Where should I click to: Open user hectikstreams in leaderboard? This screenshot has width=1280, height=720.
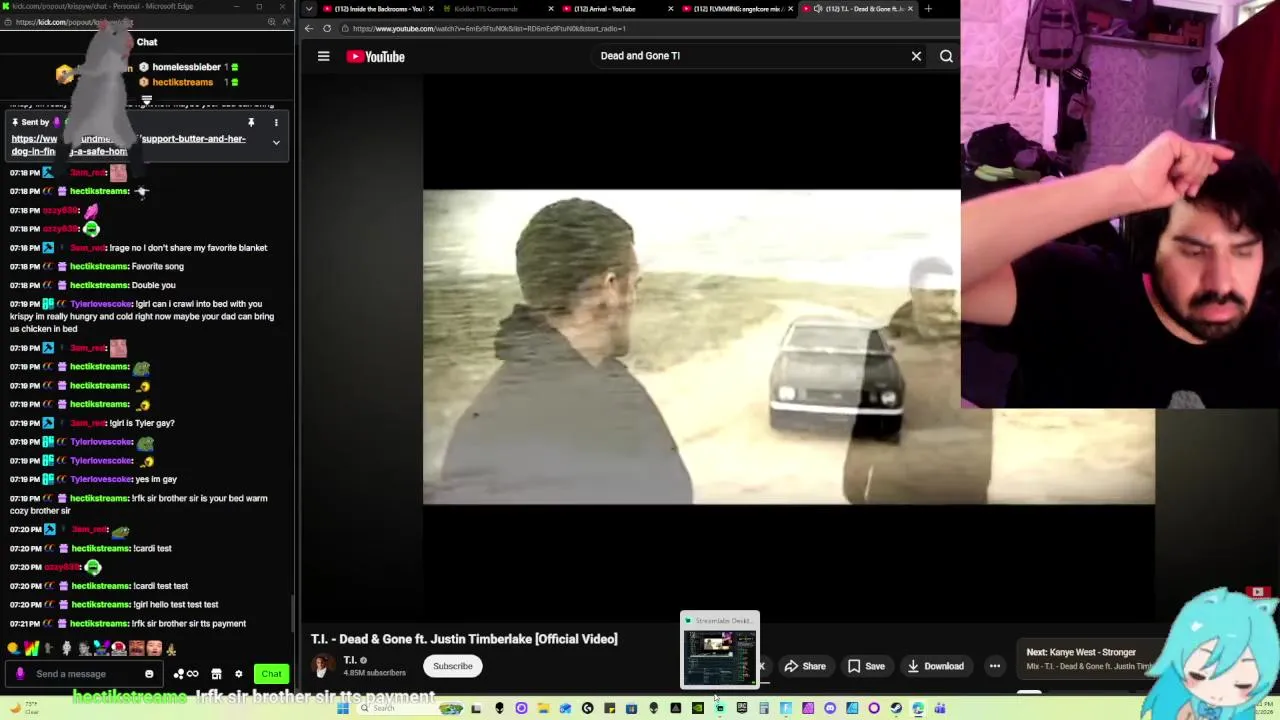[x=182, y=82]
